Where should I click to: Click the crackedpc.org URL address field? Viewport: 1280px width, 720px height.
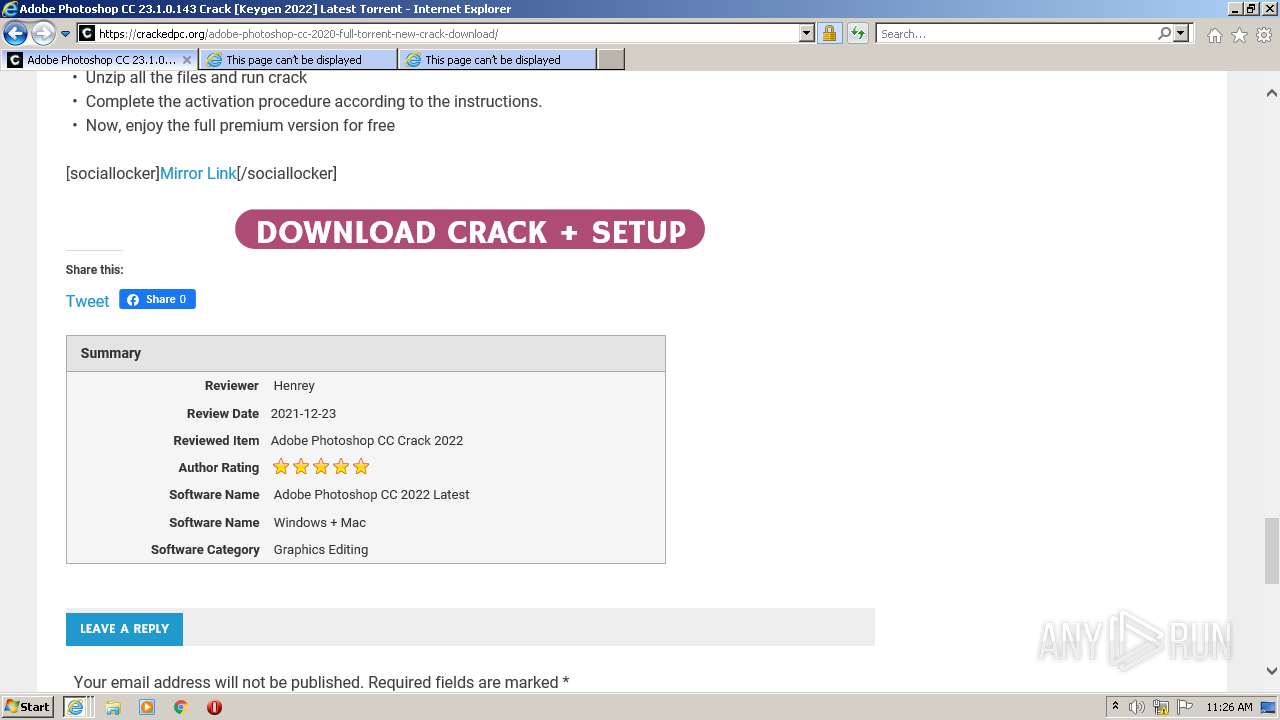click(x=447, y=34)
